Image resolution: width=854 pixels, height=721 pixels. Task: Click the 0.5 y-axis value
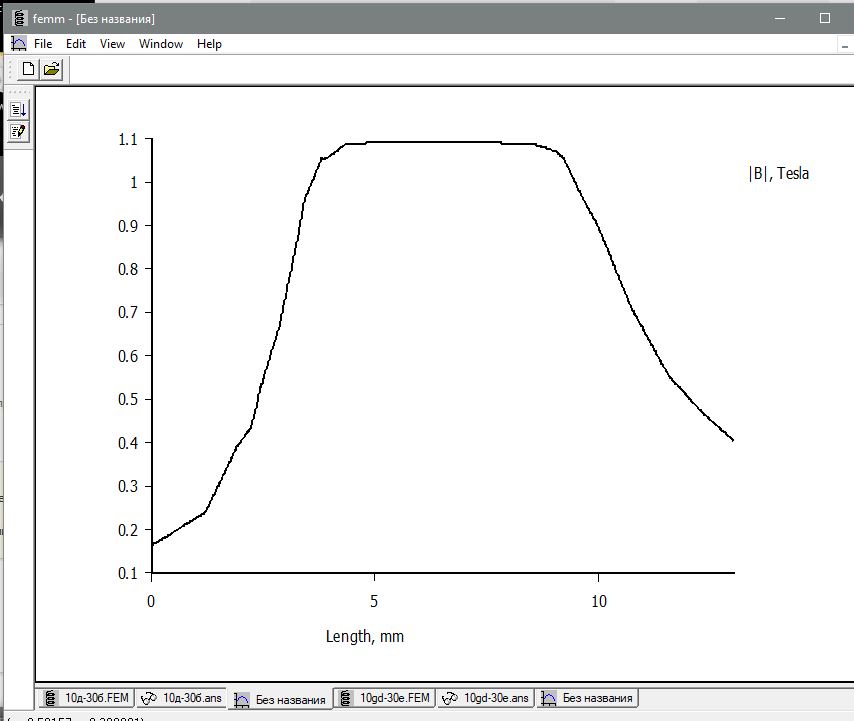128,399
